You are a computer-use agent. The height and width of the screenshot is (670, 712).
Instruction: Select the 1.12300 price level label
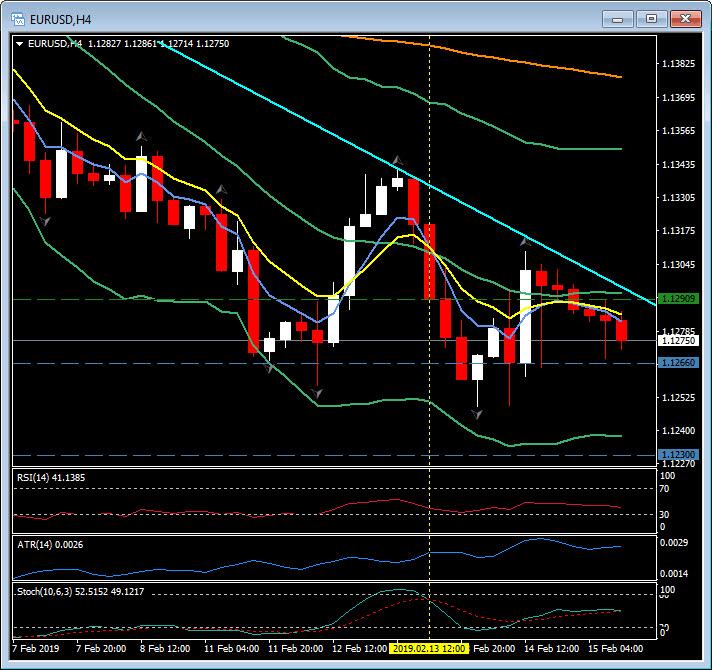(678, 455)
